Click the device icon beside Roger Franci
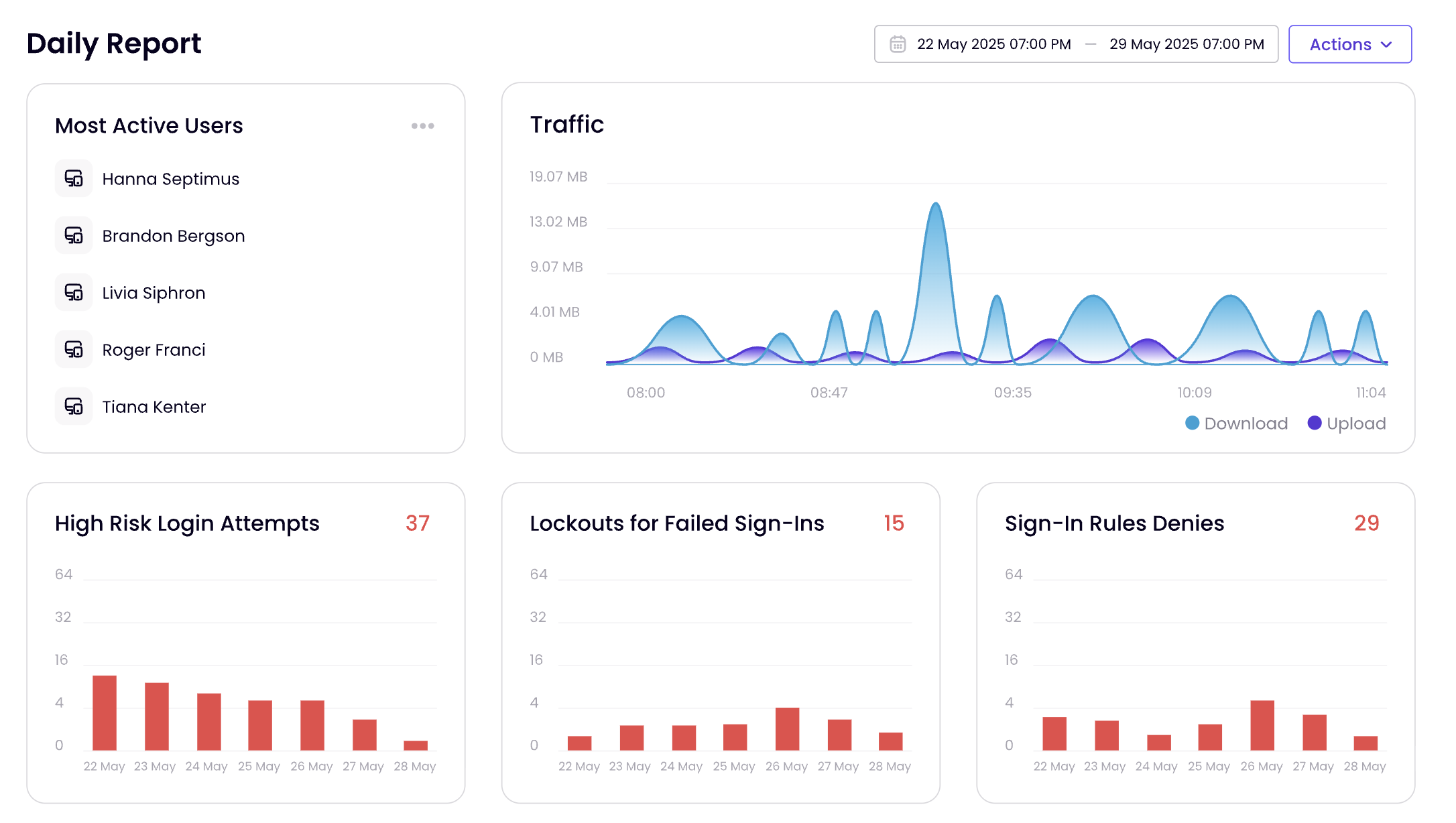 coord(74,349)
